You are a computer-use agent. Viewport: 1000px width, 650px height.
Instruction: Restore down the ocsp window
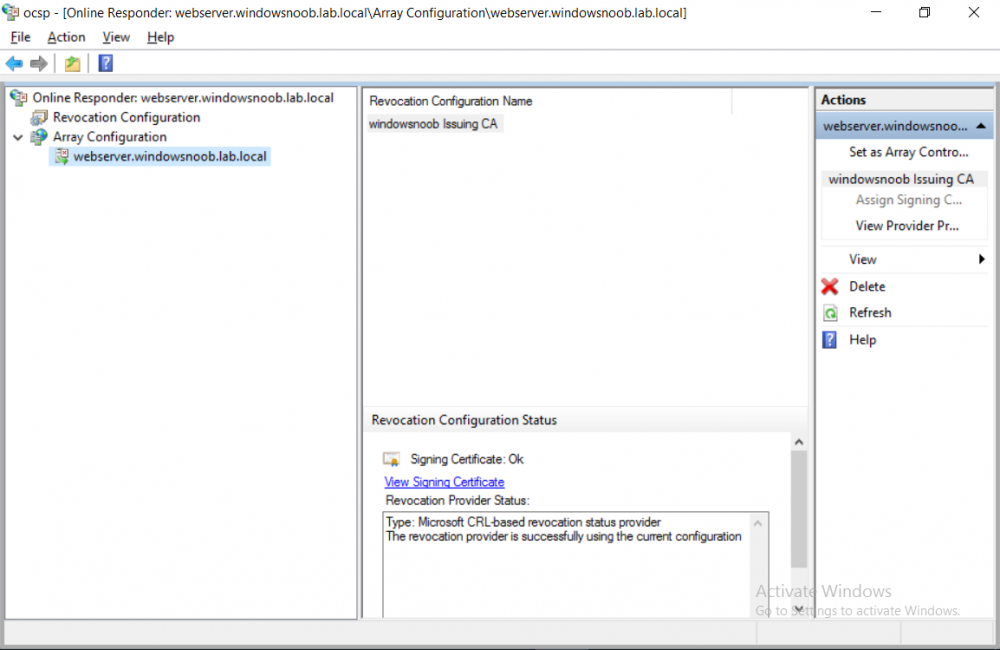click(x=924, y=12)
